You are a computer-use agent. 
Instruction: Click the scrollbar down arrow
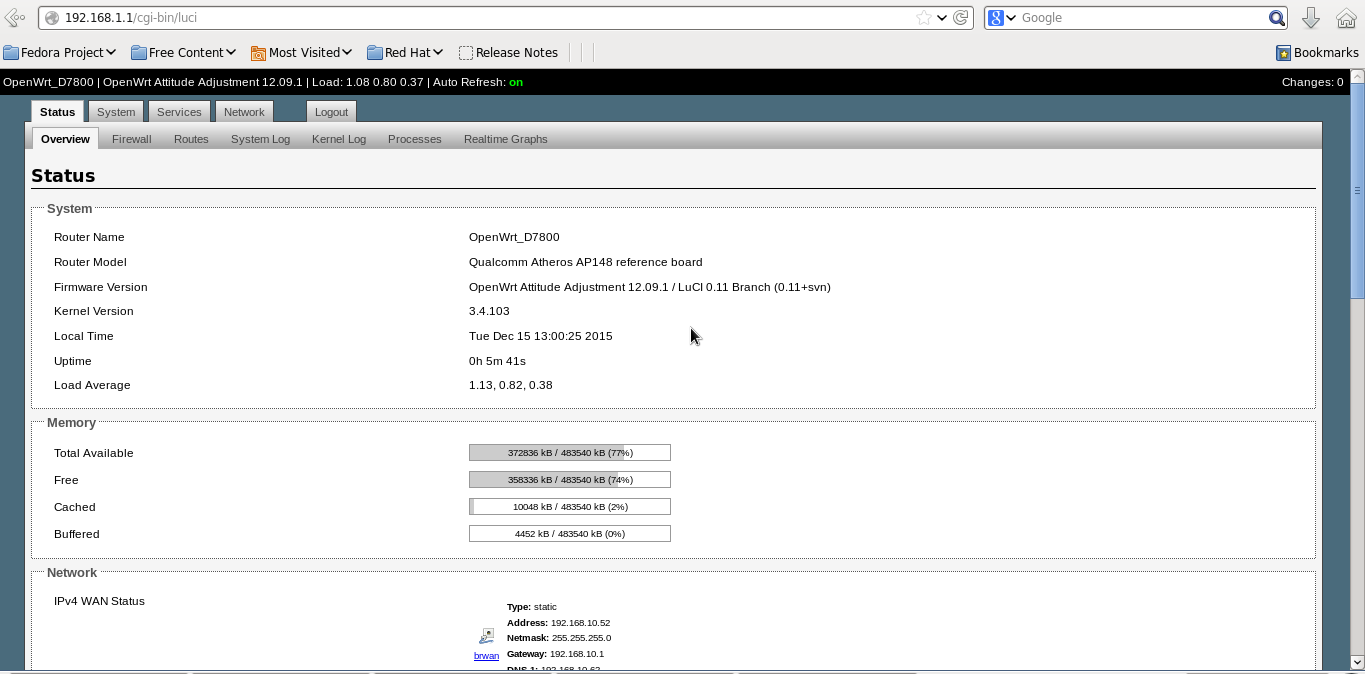tap(1357, 662)
